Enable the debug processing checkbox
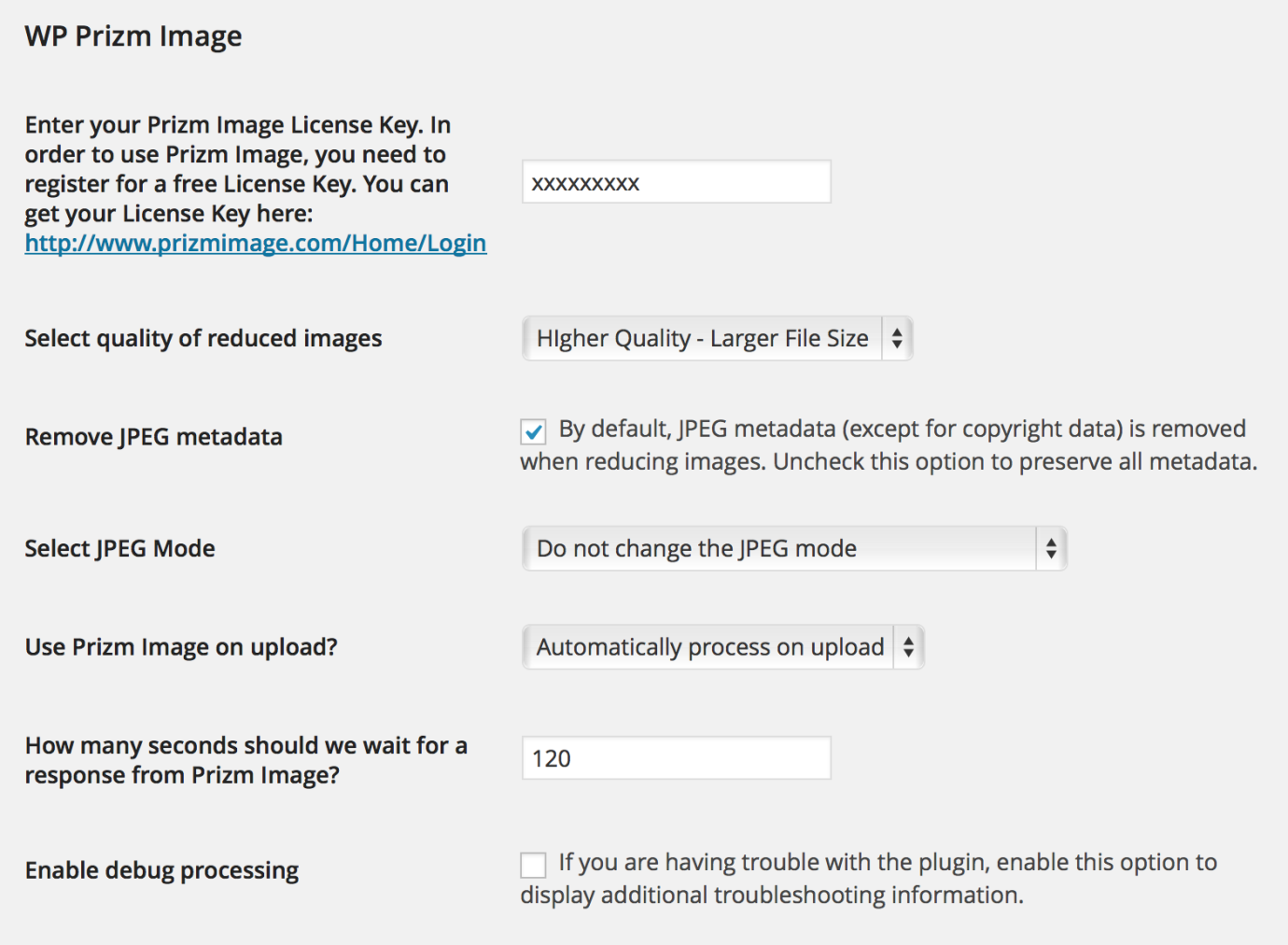This screenshot has width=1288, height=945. (x=534, y=865)
